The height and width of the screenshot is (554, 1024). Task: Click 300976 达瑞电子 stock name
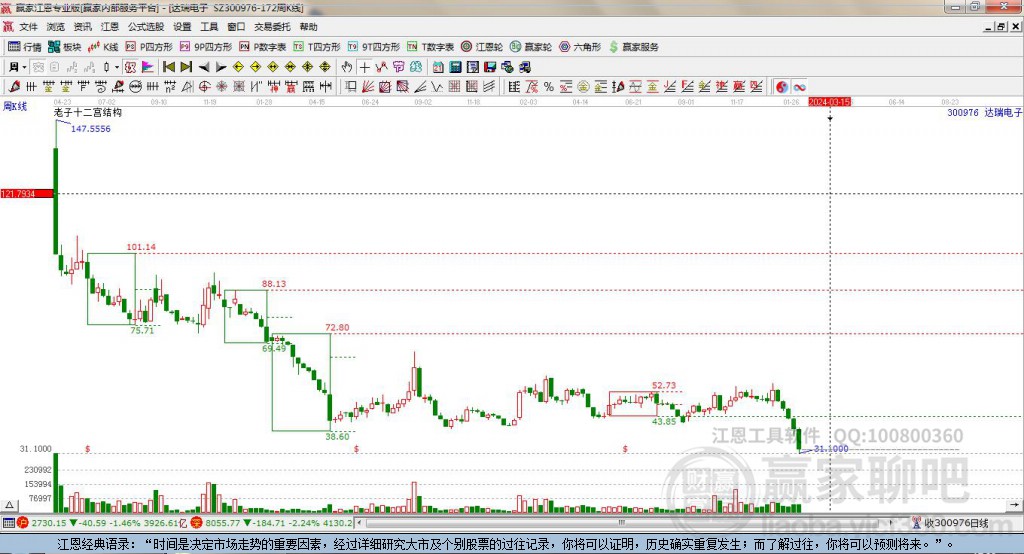984,112
